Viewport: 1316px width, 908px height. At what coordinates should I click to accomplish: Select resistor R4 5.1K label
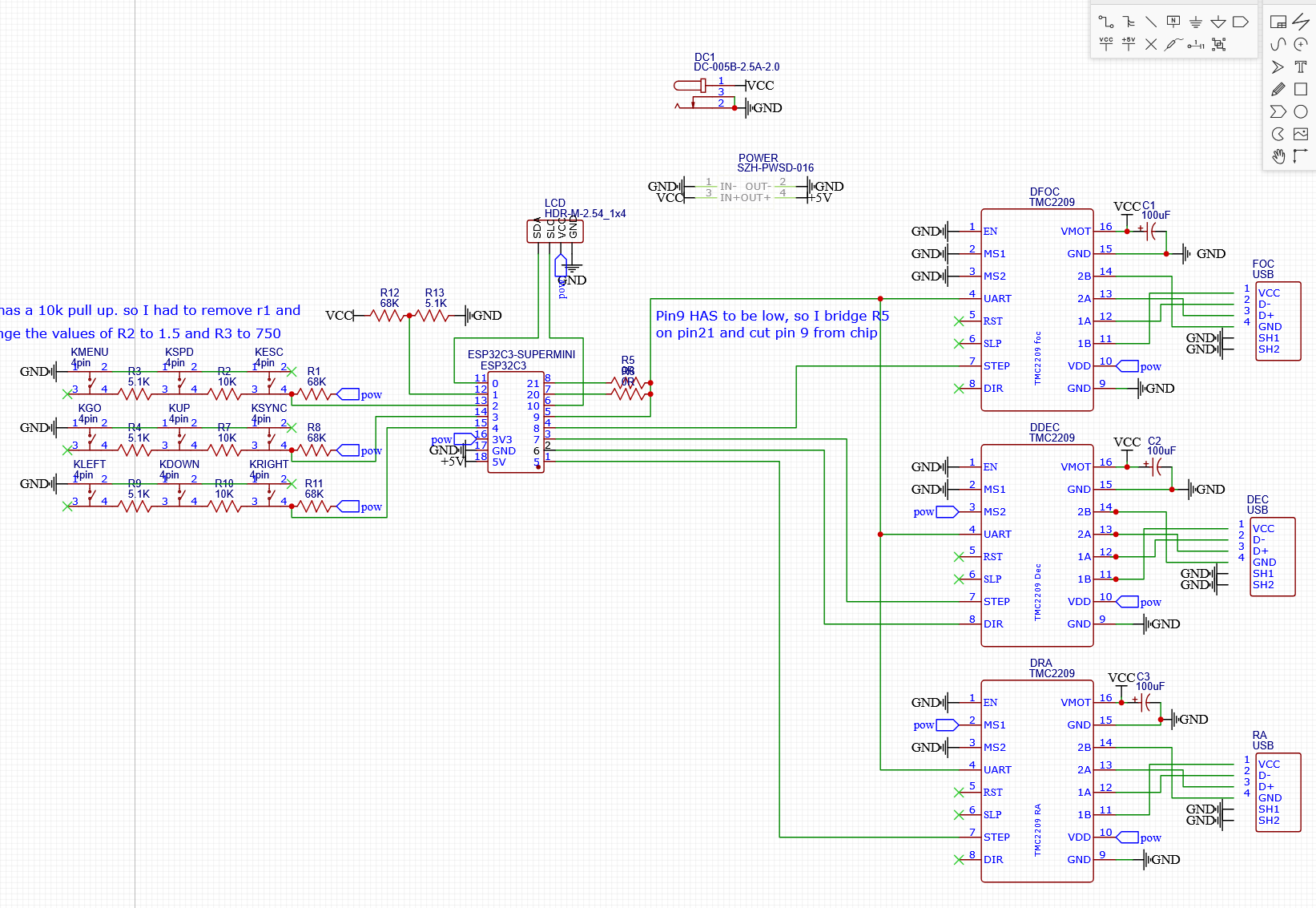[138, 433]
